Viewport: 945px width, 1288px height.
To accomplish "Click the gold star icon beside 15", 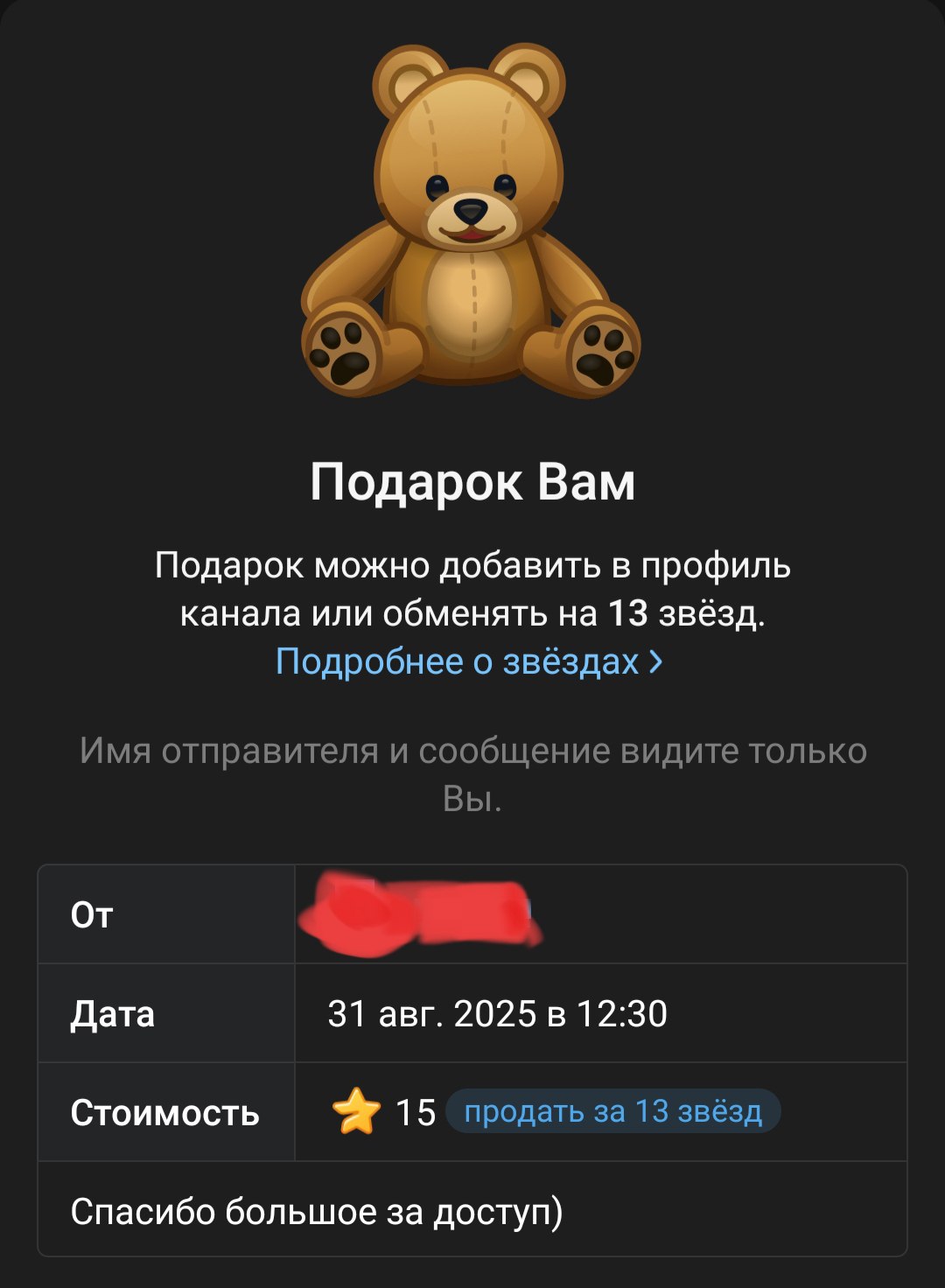I will pyautogui.click(x=356, y=1113).
